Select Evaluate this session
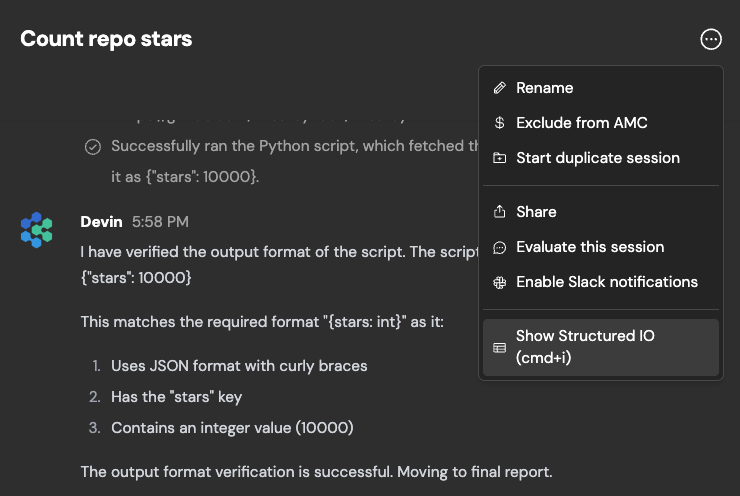This screenshot has height=496, width=740. coord(590,247)
